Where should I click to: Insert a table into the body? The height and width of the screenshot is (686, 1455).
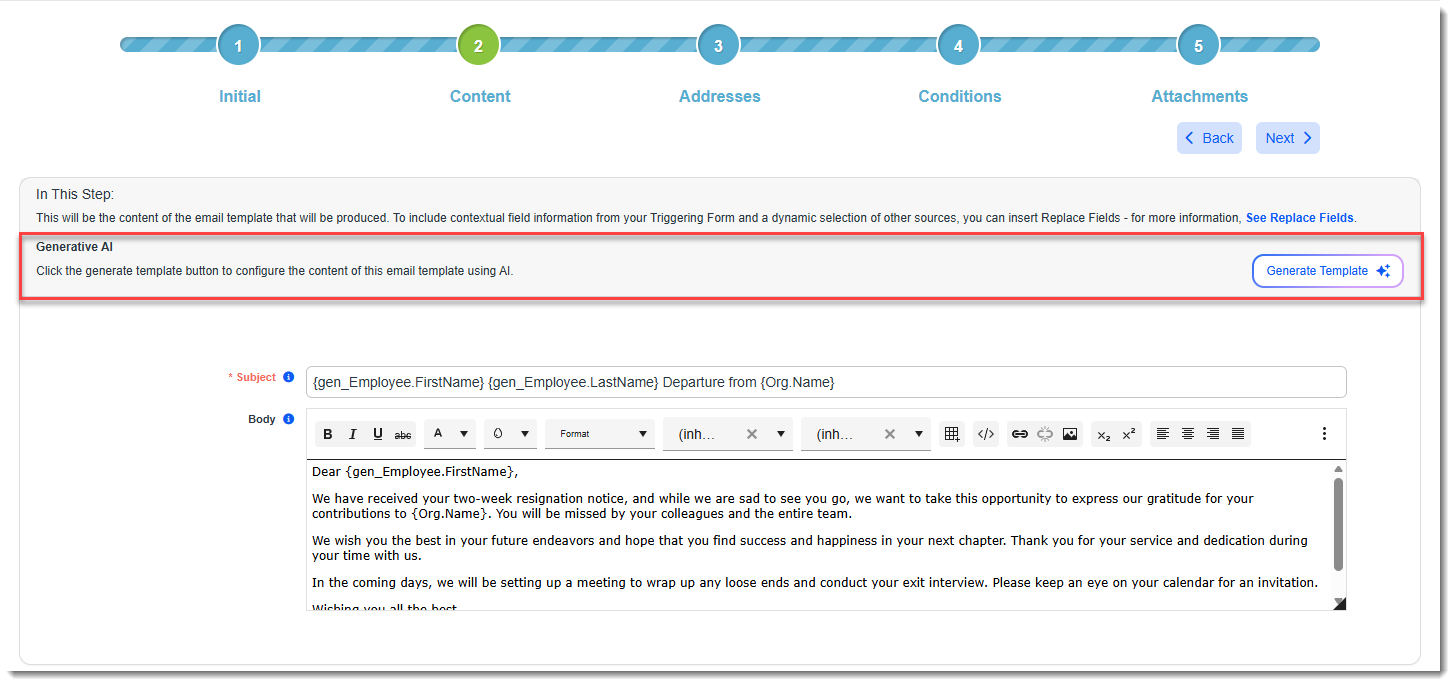coord(952,434)
